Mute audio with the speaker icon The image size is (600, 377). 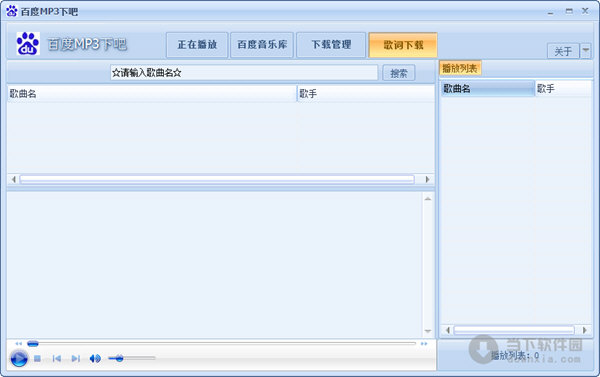click(x=95, y=359)
